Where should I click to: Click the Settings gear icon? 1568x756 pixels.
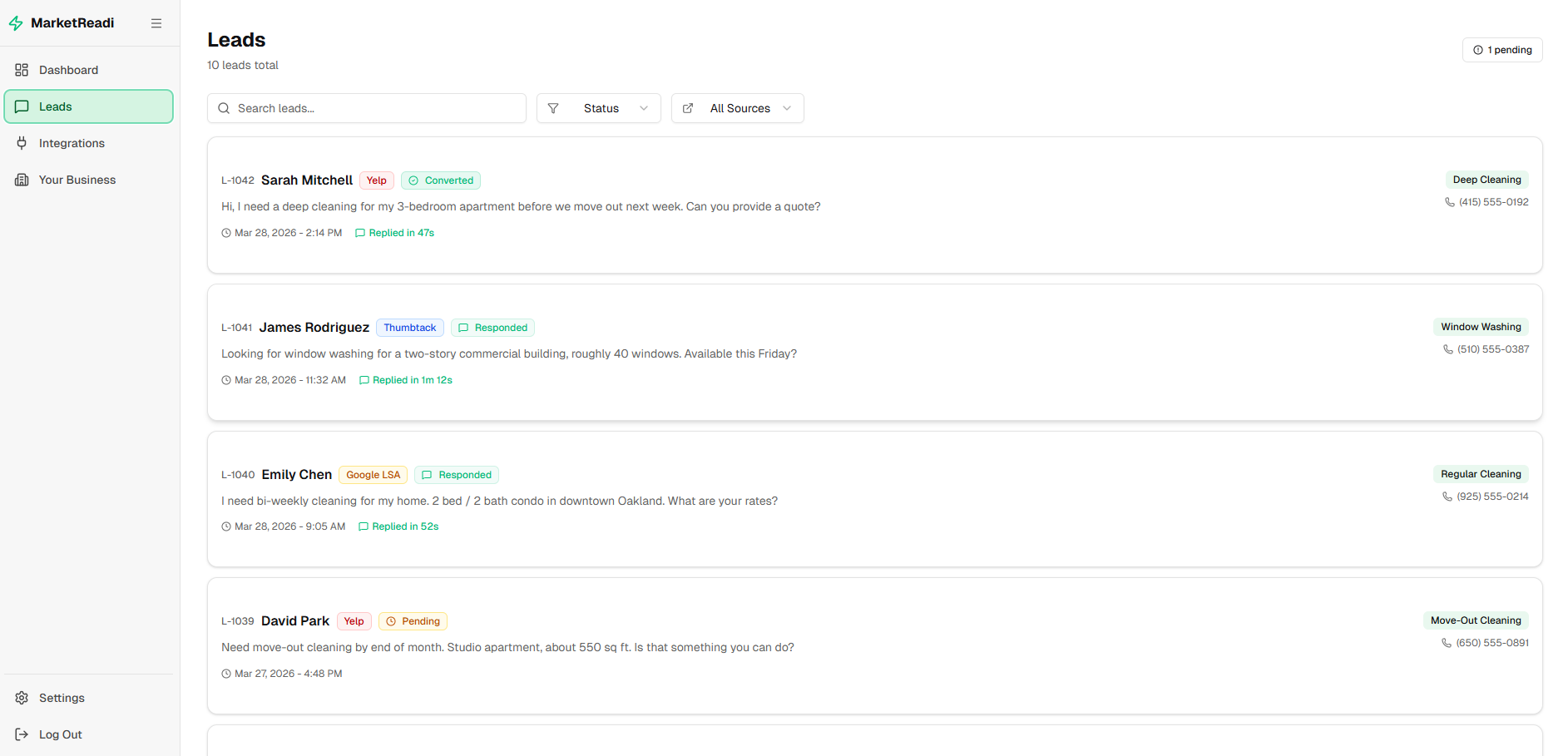pos(22,698)
